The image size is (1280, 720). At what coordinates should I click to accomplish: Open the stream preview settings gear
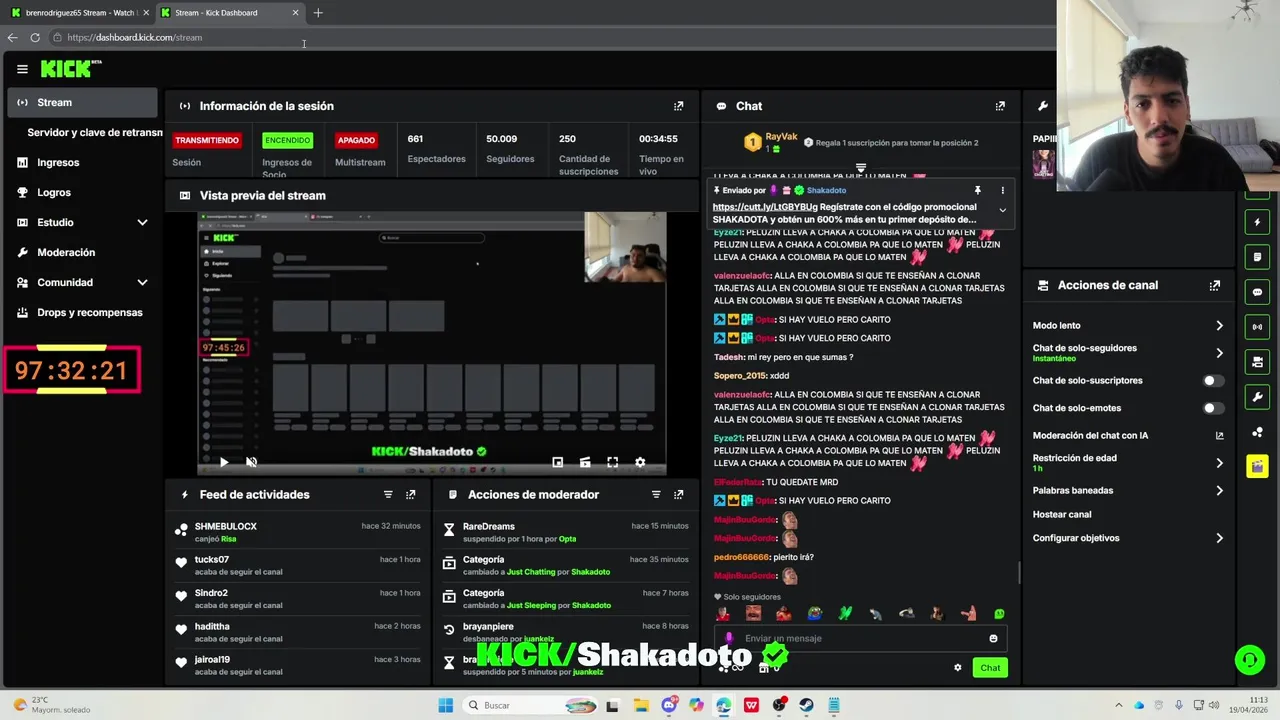click(640, 462)
